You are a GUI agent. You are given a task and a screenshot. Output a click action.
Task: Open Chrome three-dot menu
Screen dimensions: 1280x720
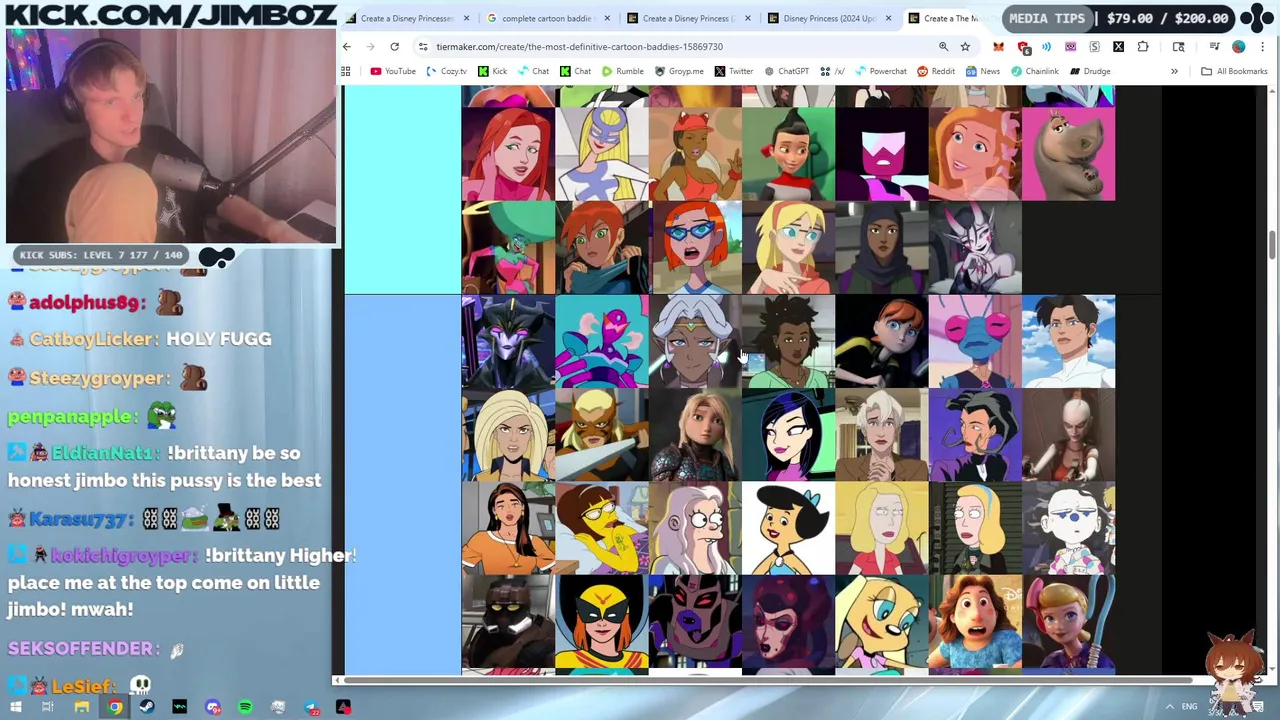click(x=1263, y=47)
